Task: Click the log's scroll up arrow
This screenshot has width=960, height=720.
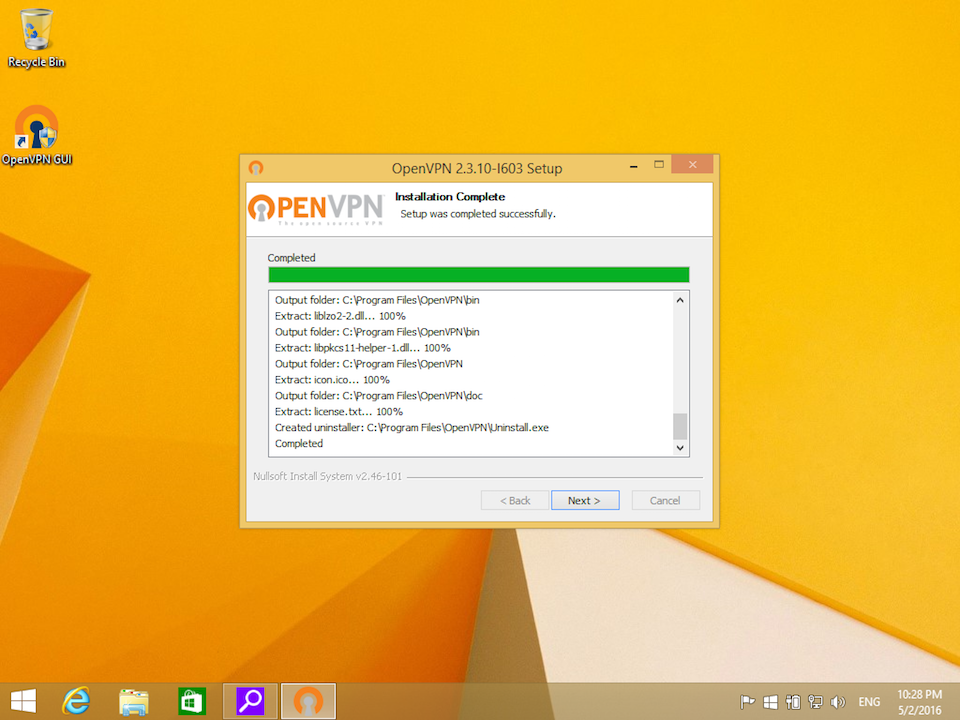Action: coord(680,300)
